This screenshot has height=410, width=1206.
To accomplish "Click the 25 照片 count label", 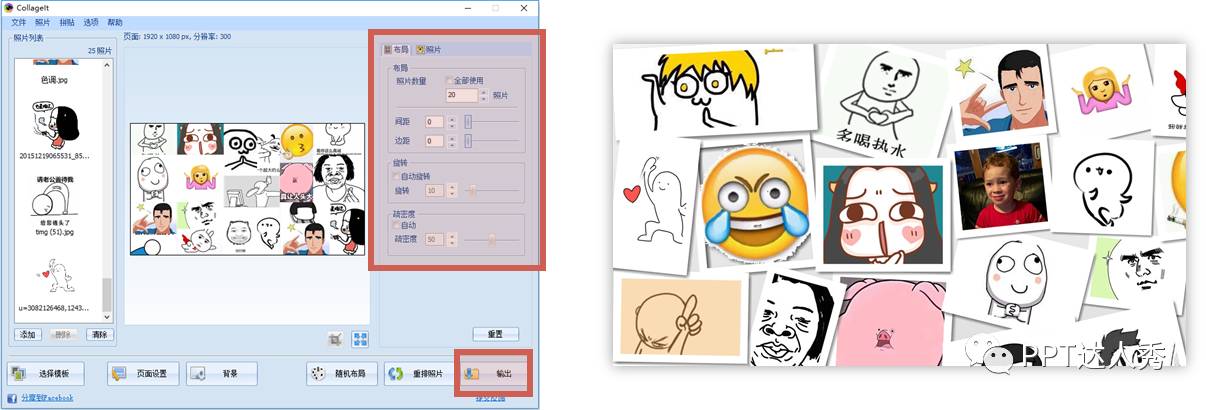I will pos(101,50).
